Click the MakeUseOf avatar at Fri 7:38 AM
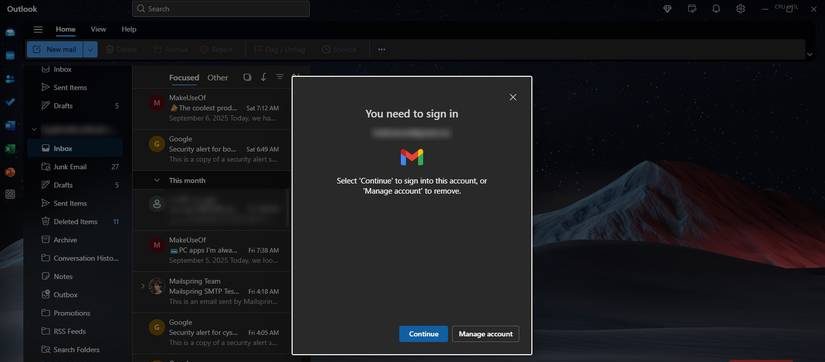Screen dimensions: 825x362 [x=156, y=245]
